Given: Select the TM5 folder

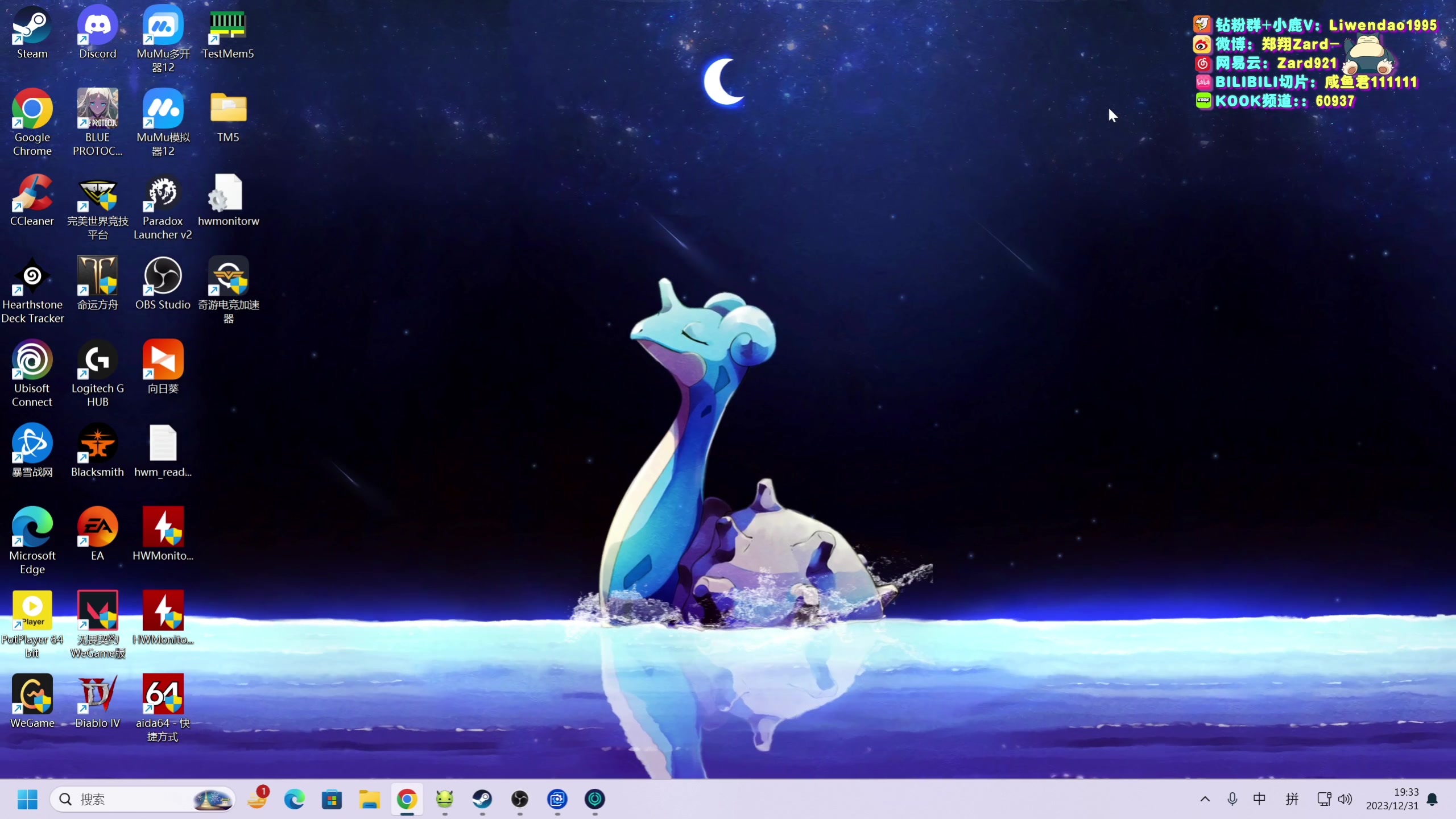Looking at the screenshot, I should pyautogui.click(x=228, y=110).
